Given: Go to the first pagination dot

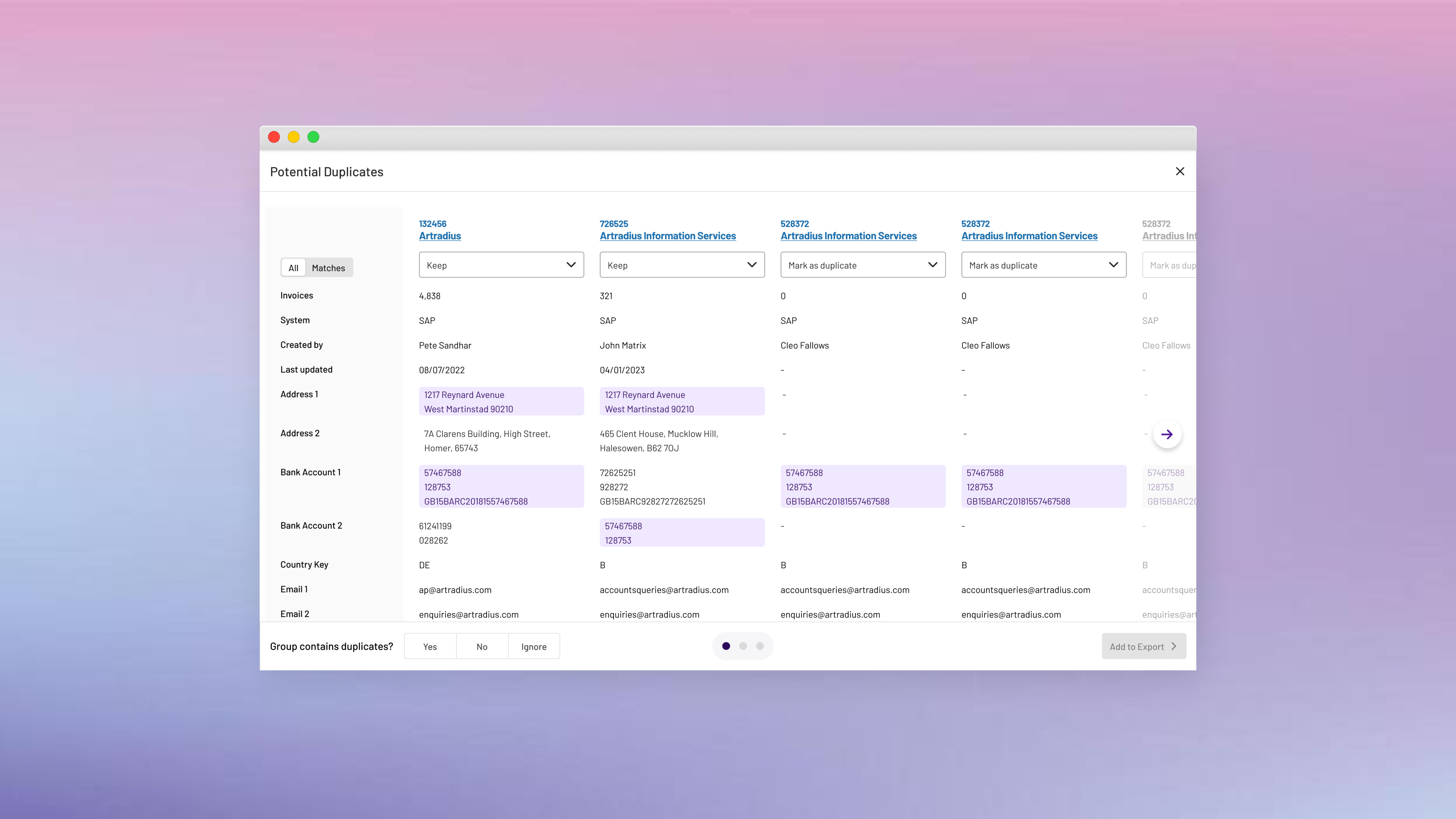Looking at the screenshot, I should 726,646.
